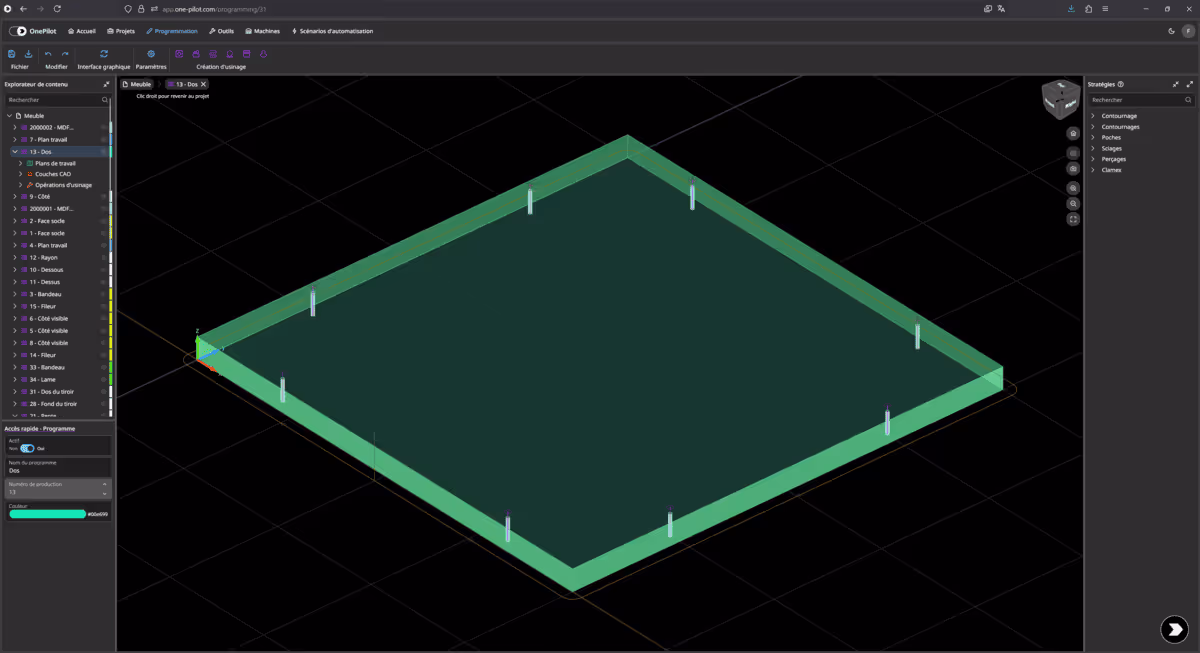Click the sixth Création d'usinage icon
Viewport: 1200px width, 653px height.
coord(263,54)
